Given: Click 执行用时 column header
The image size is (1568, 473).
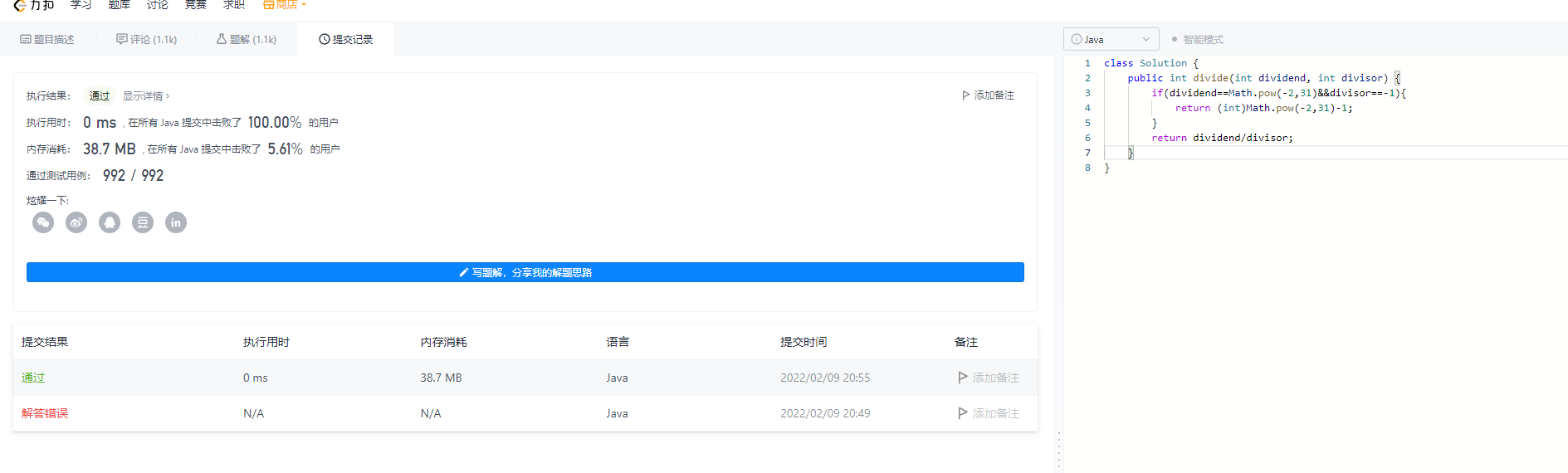Looking at the screenshot, I should [266, 342].
